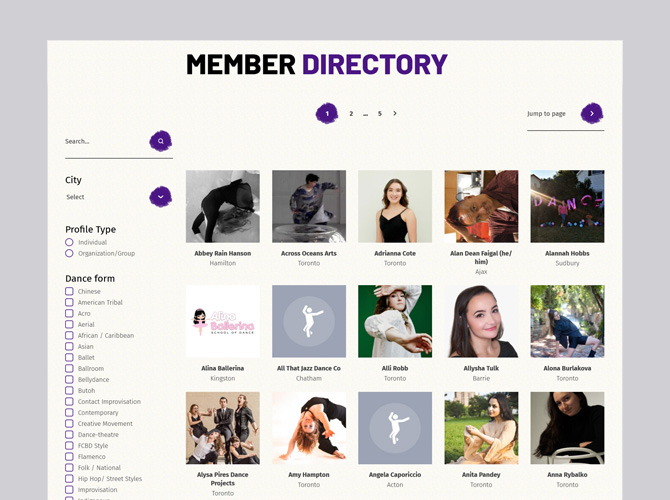Viewport: 670px width, 500px height.
Task: Select the Individual profile type radio
Action: [69, 242]
